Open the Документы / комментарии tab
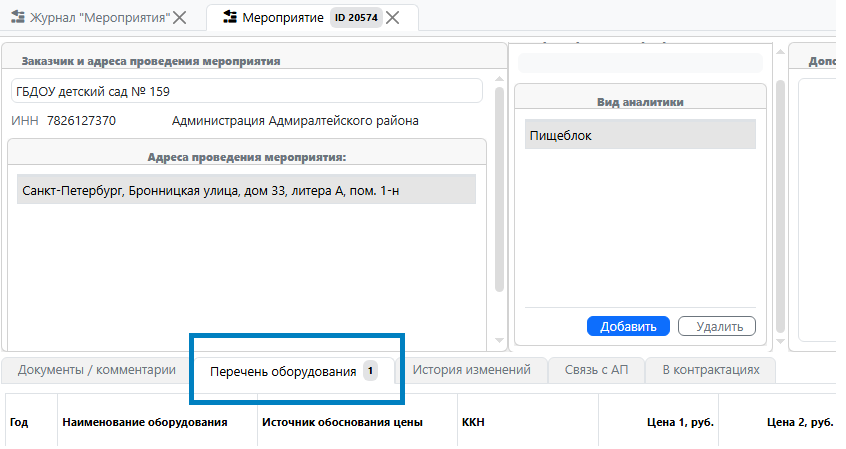The image size is (846, 449). [x=97, y=370]
